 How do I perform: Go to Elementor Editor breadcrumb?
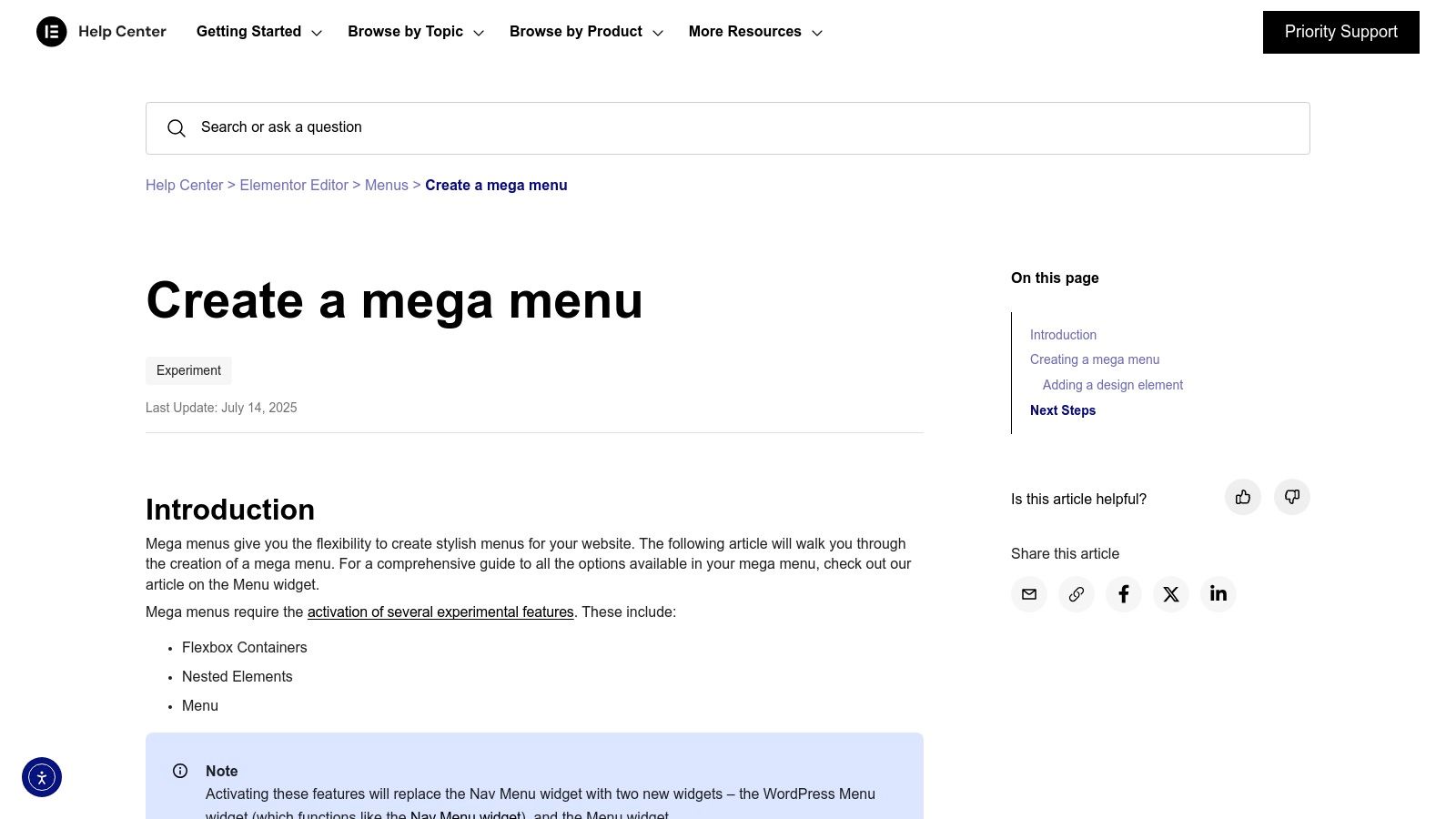coord(294,186)
